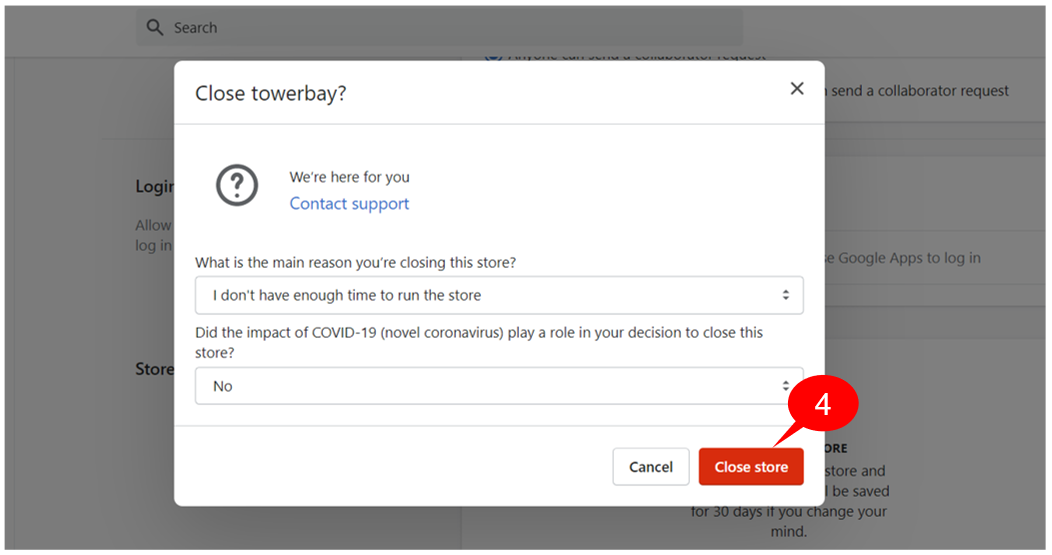Screen dimensions: 1052x555
Task: Click the COVID-19 impact question label
Action: coord(479,342)
